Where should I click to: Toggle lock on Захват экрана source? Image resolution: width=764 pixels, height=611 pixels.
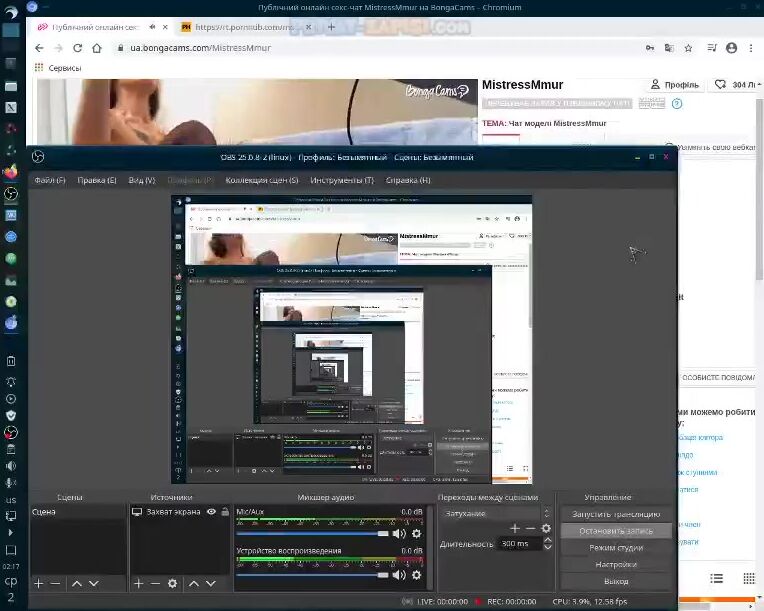(224, 512)
